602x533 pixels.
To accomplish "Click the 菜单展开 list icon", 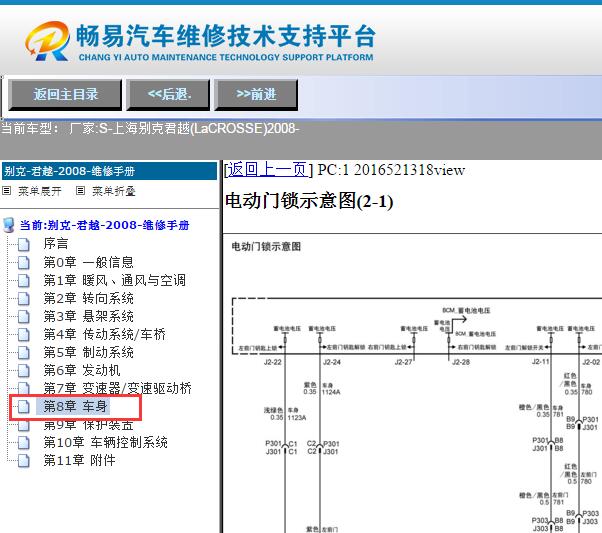I will (x=7, y=190).
